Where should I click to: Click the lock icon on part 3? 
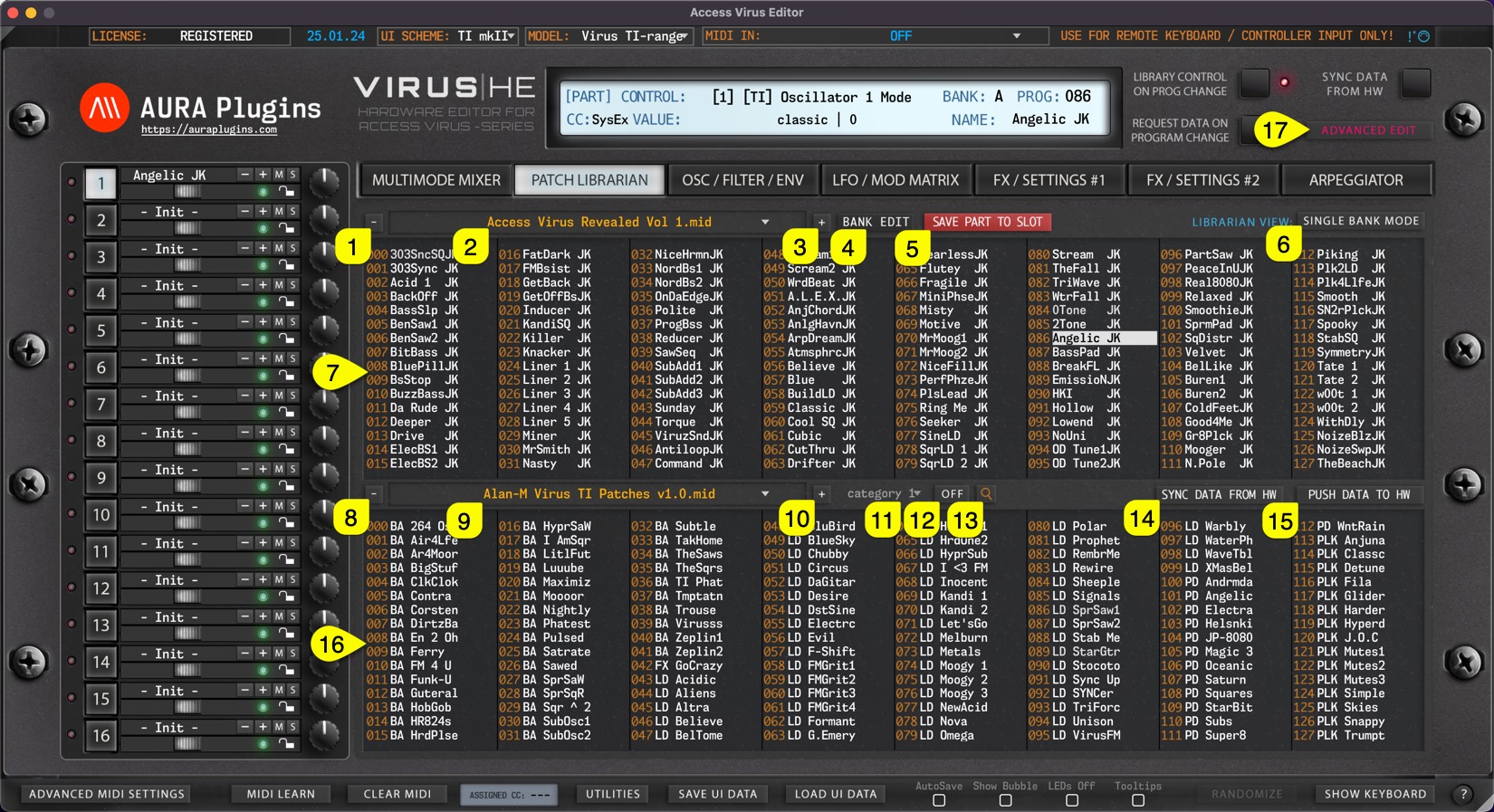[x=286, y=265]
